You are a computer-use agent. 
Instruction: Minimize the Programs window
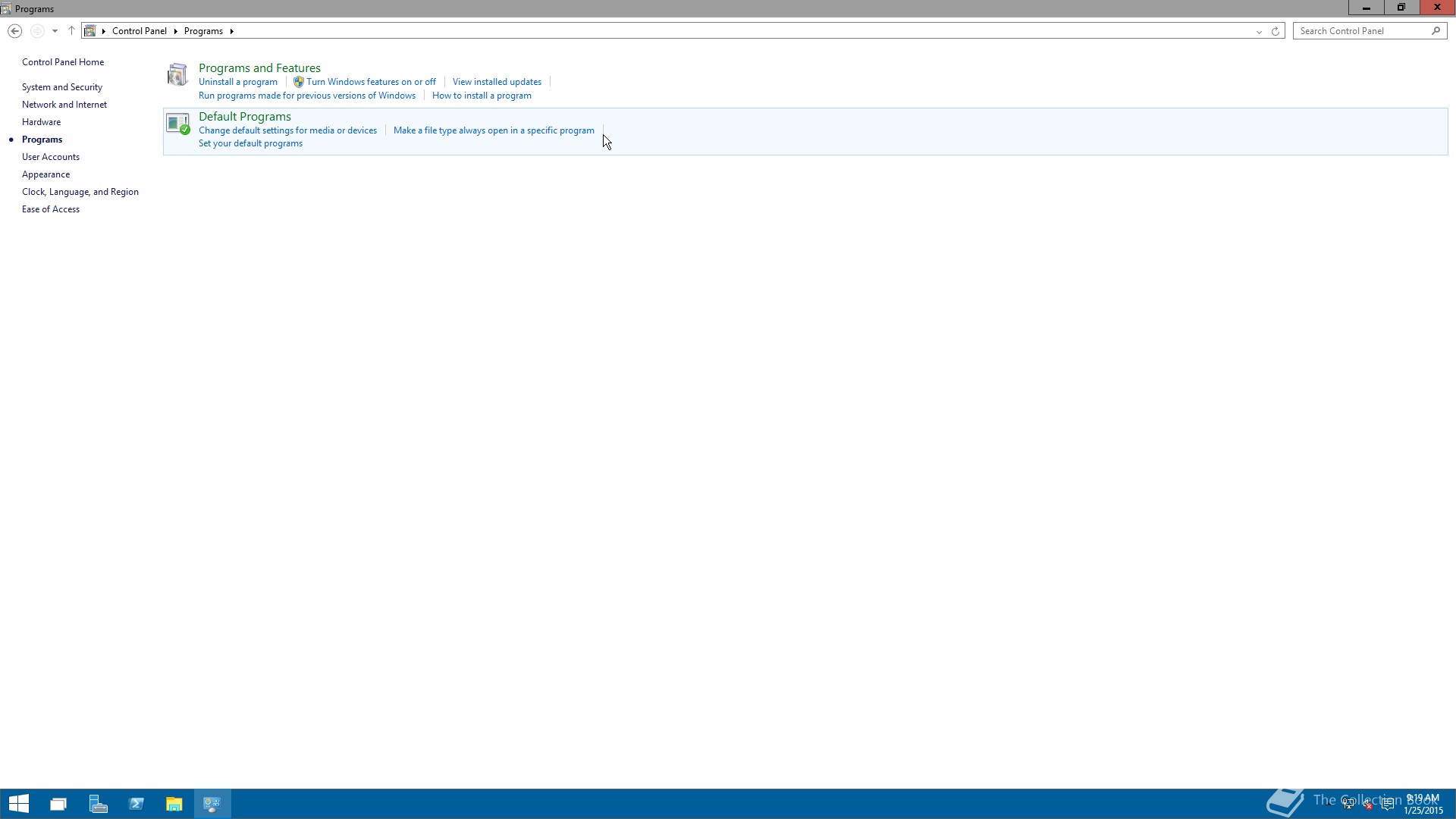1366,8
